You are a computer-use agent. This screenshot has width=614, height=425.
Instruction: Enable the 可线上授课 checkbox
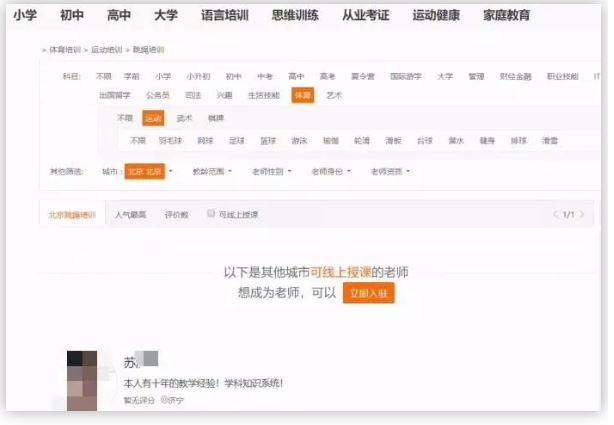pos(211,214)
